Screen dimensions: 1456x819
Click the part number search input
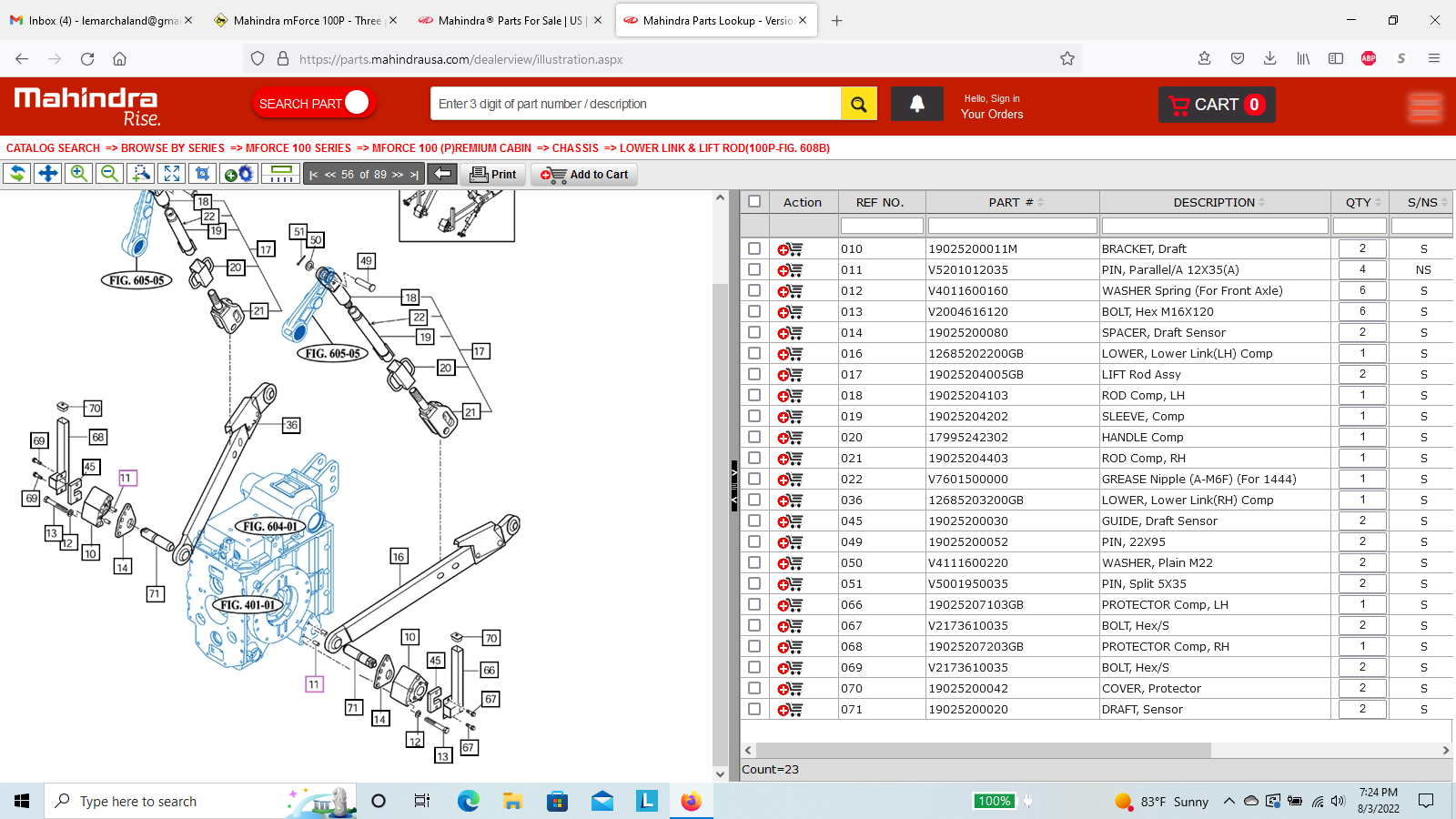[636, 104]
